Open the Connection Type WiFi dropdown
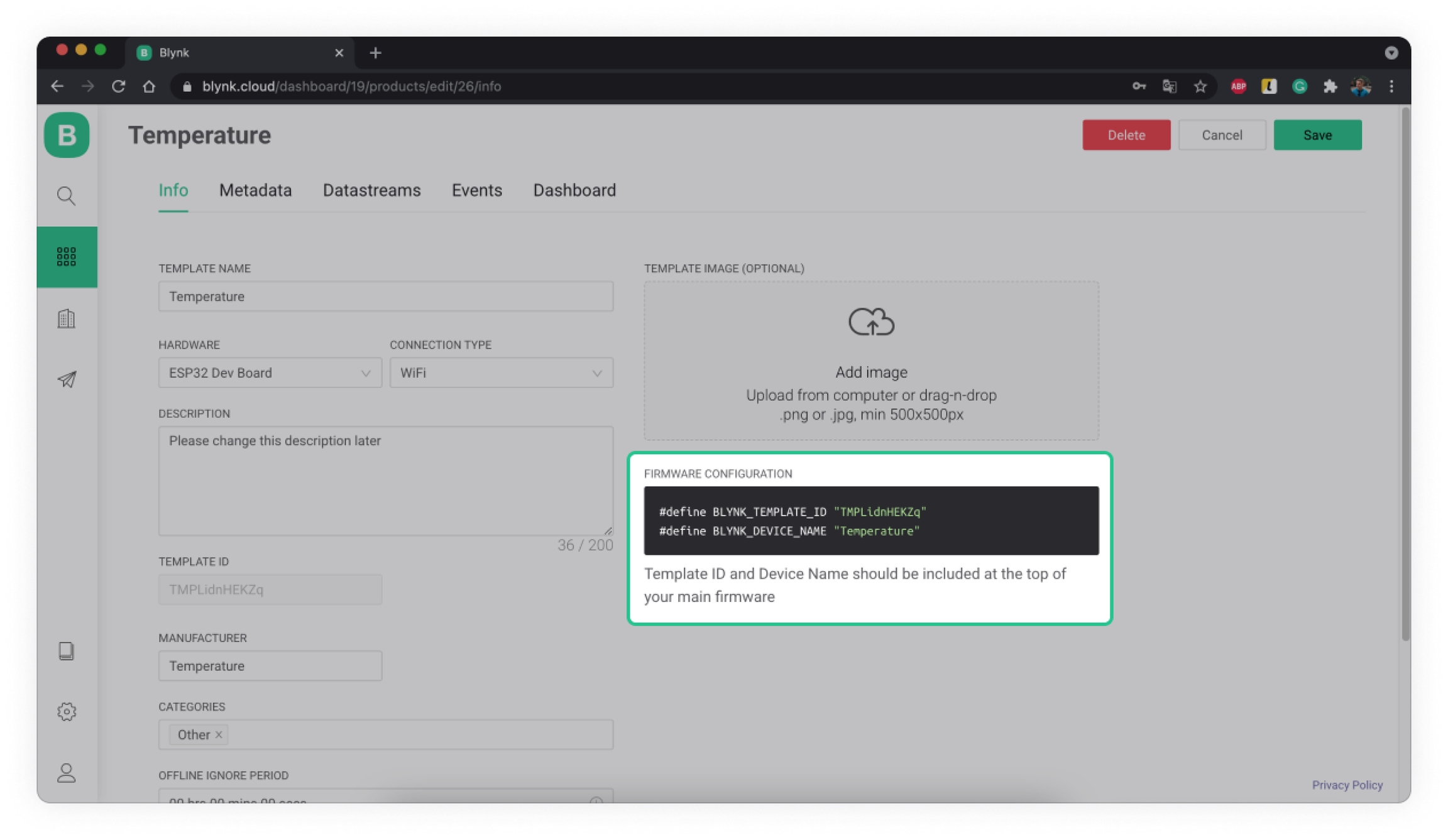1448x840 pixels. pyautogui.click(x=501, y=373)
